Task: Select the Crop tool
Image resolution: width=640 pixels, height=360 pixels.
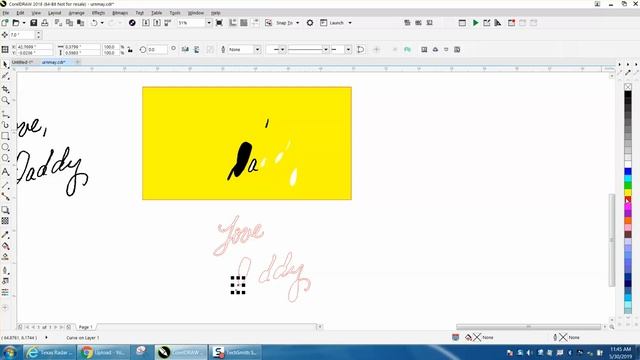Action: [x=5, y=89]
